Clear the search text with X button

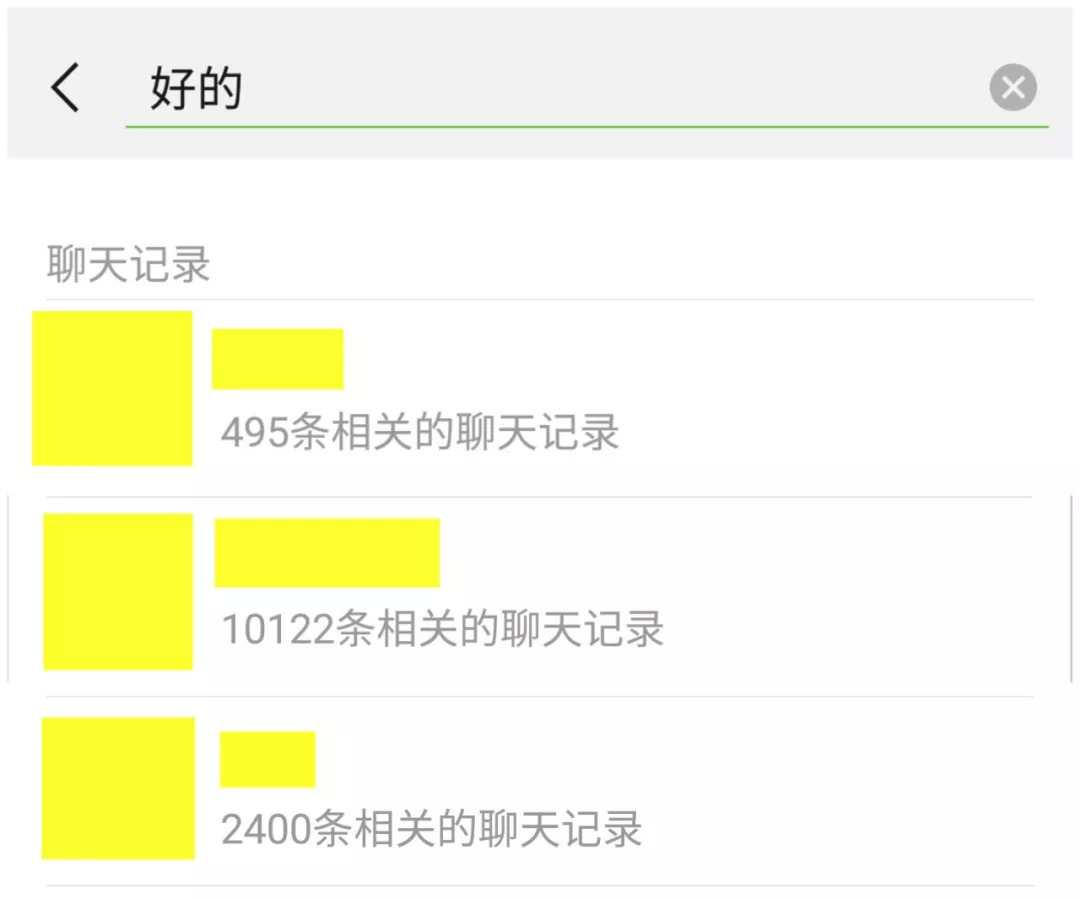point(1013,88)
